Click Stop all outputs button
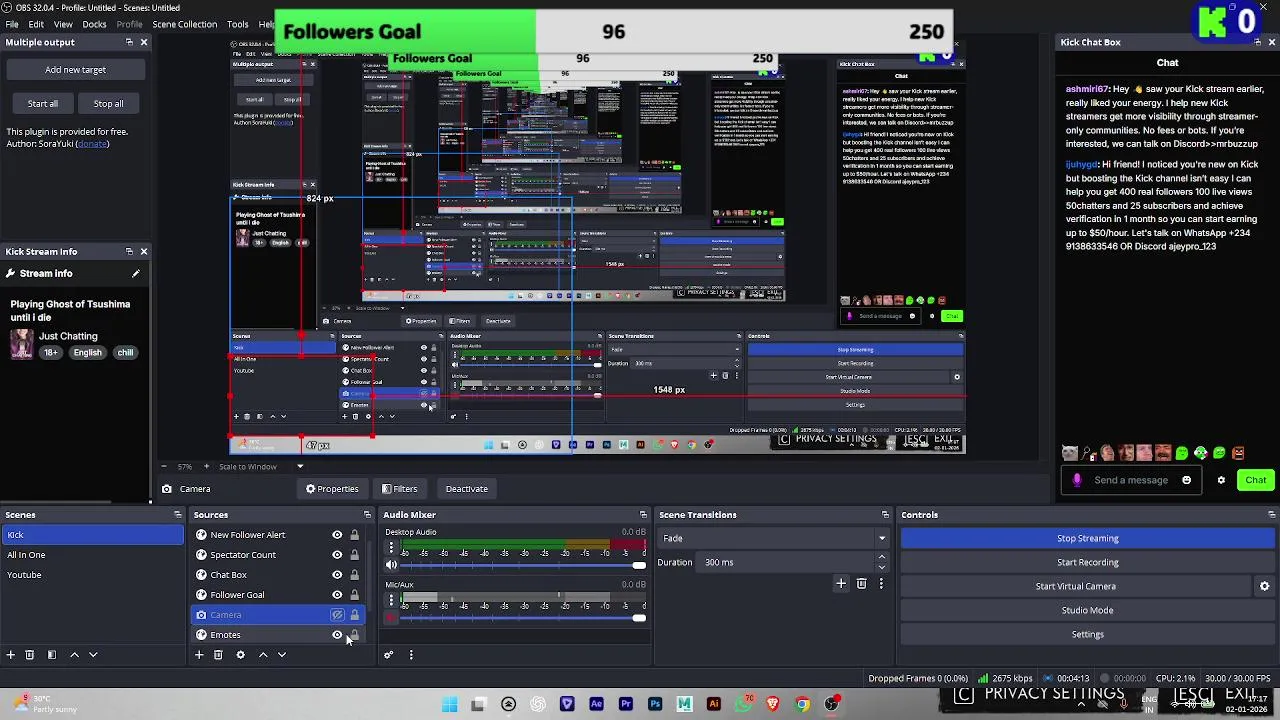The width and height of the screenshot is (1280, 720). pyautogui.click(x=109, y=104)
